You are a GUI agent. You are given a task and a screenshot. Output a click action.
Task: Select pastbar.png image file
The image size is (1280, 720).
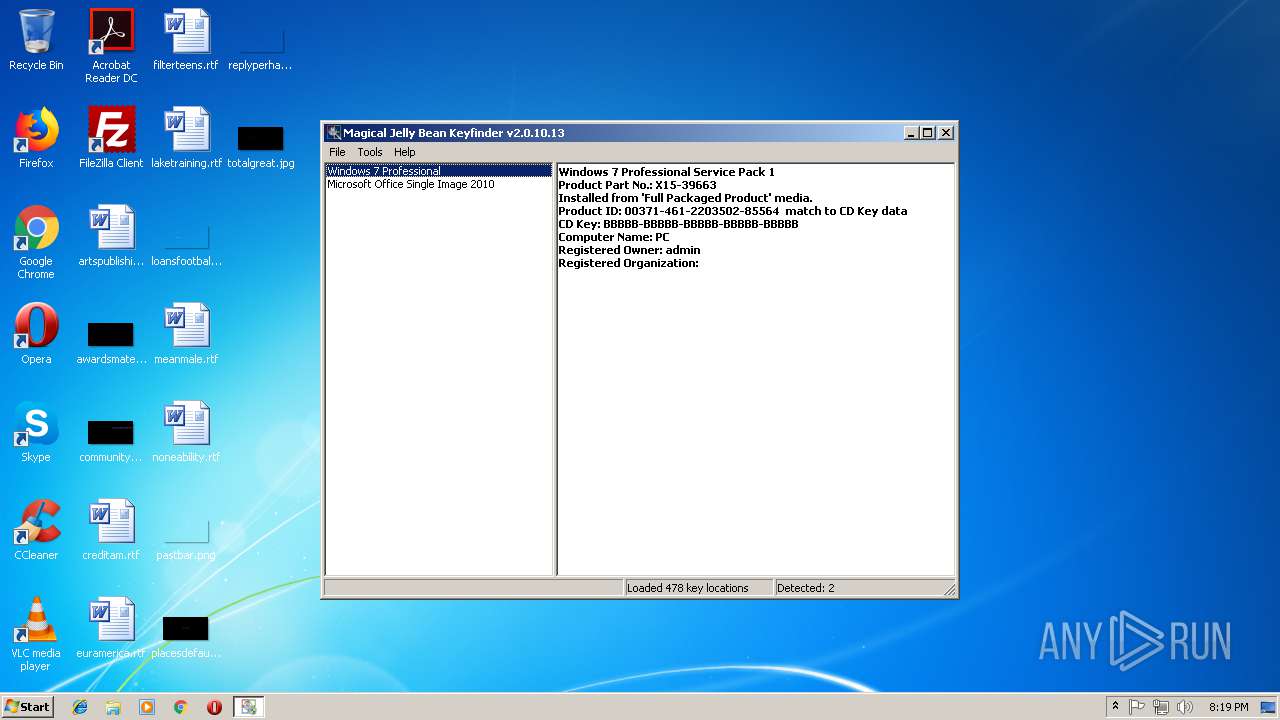click(x=186, y=540)
